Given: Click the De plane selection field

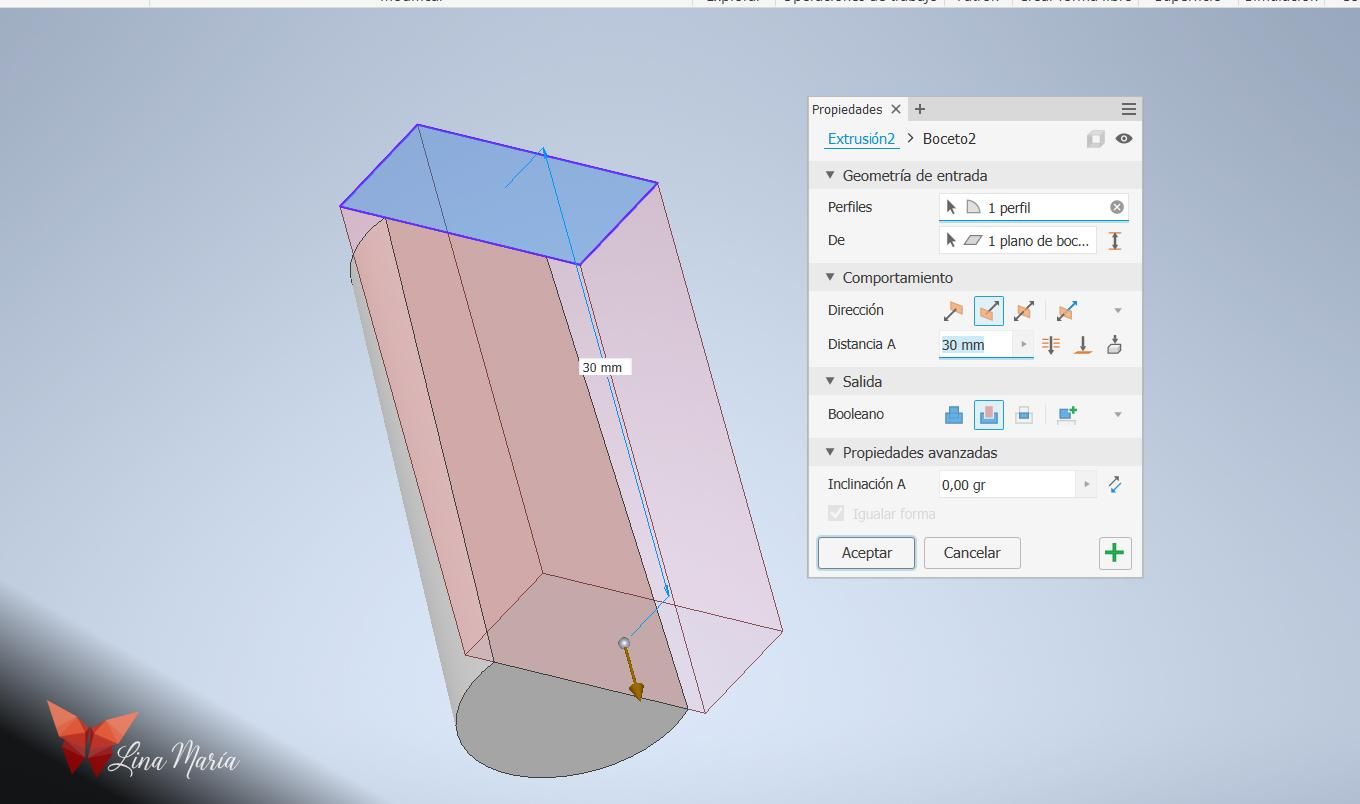Looking at the screenshot, I should 1018,241.
